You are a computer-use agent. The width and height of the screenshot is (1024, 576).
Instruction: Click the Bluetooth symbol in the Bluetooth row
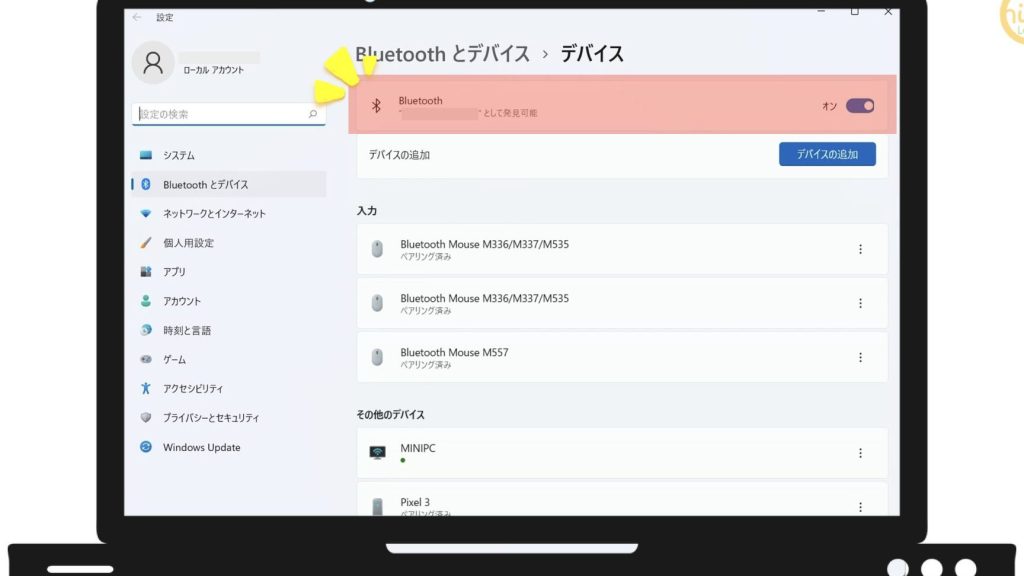point(376,106)
